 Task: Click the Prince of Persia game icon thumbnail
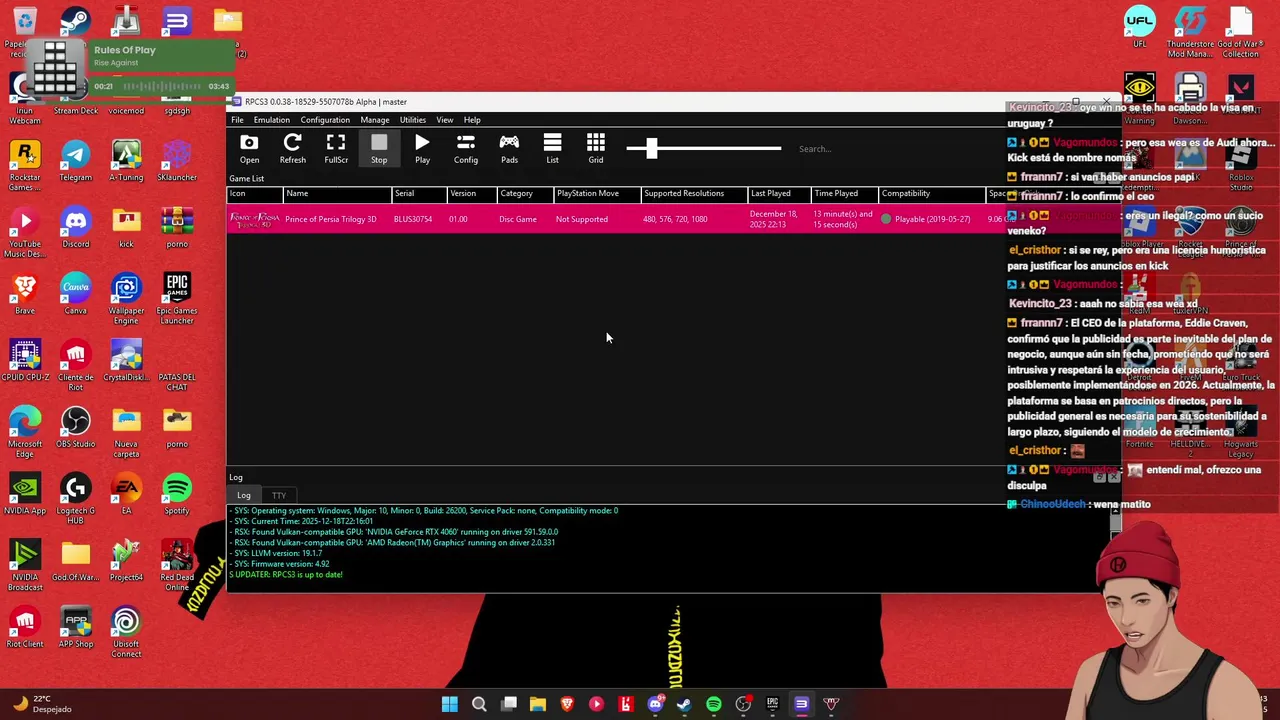click(255, 219)
